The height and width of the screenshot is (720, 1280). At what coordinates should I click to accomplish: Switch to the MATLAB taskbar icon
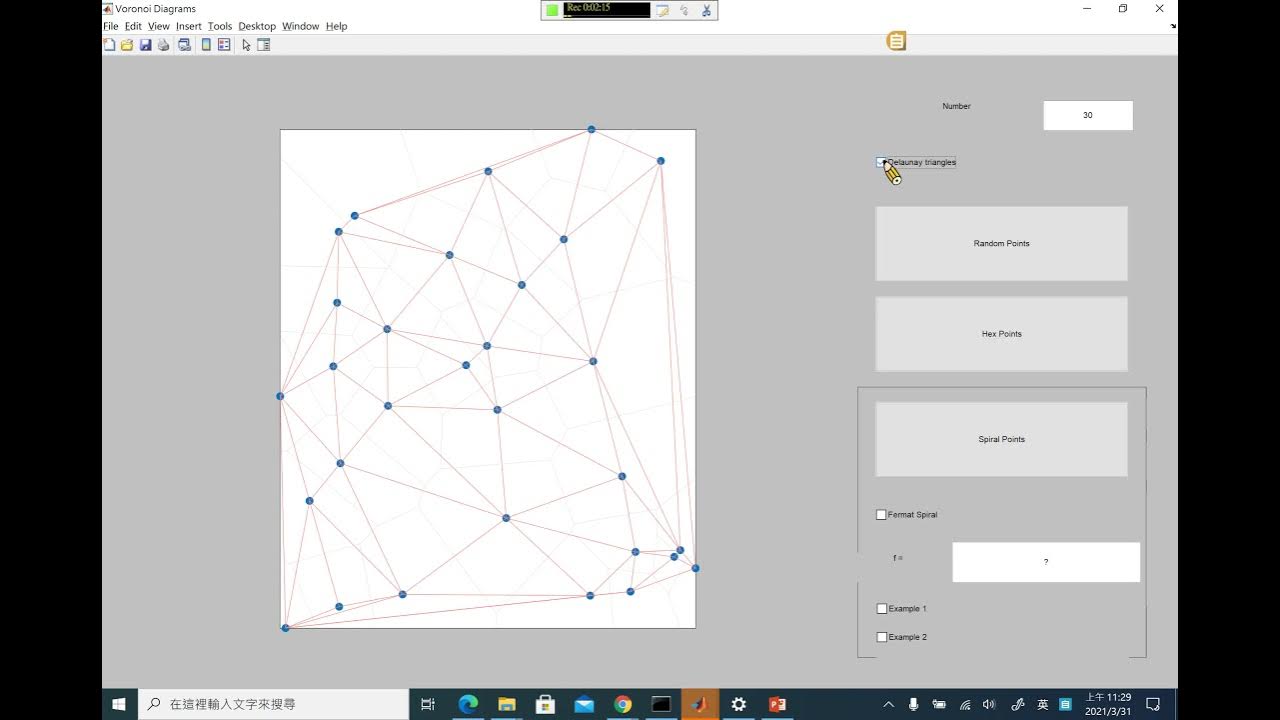[x=700, y=704]
